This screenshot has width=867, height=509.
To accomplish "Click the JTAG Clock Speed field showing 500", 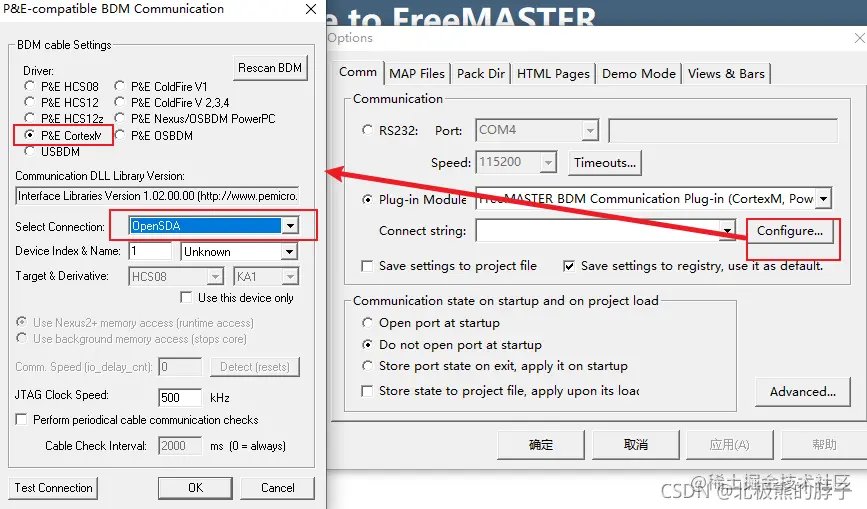I will (180, 397).
